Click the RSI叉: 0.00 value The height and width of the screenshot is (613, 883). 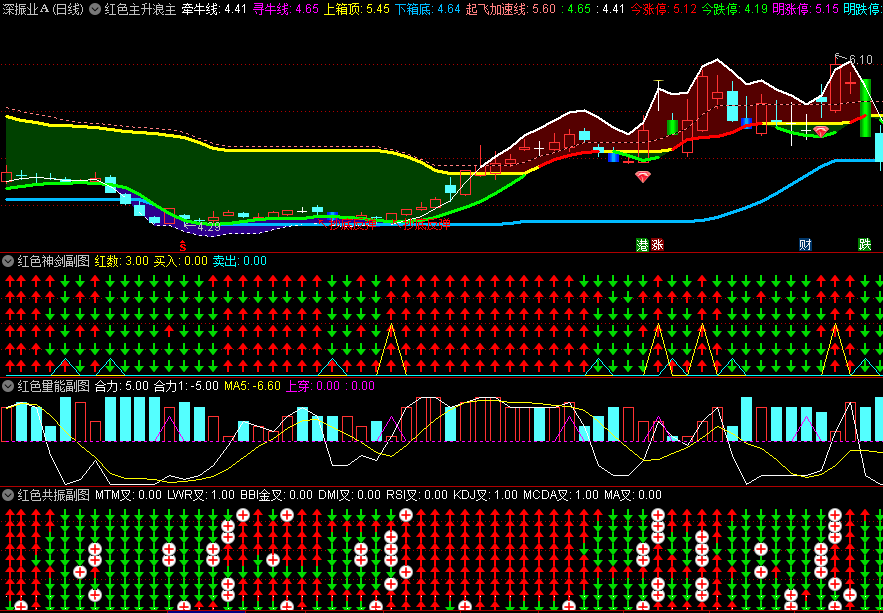click(x=417, y=495)
